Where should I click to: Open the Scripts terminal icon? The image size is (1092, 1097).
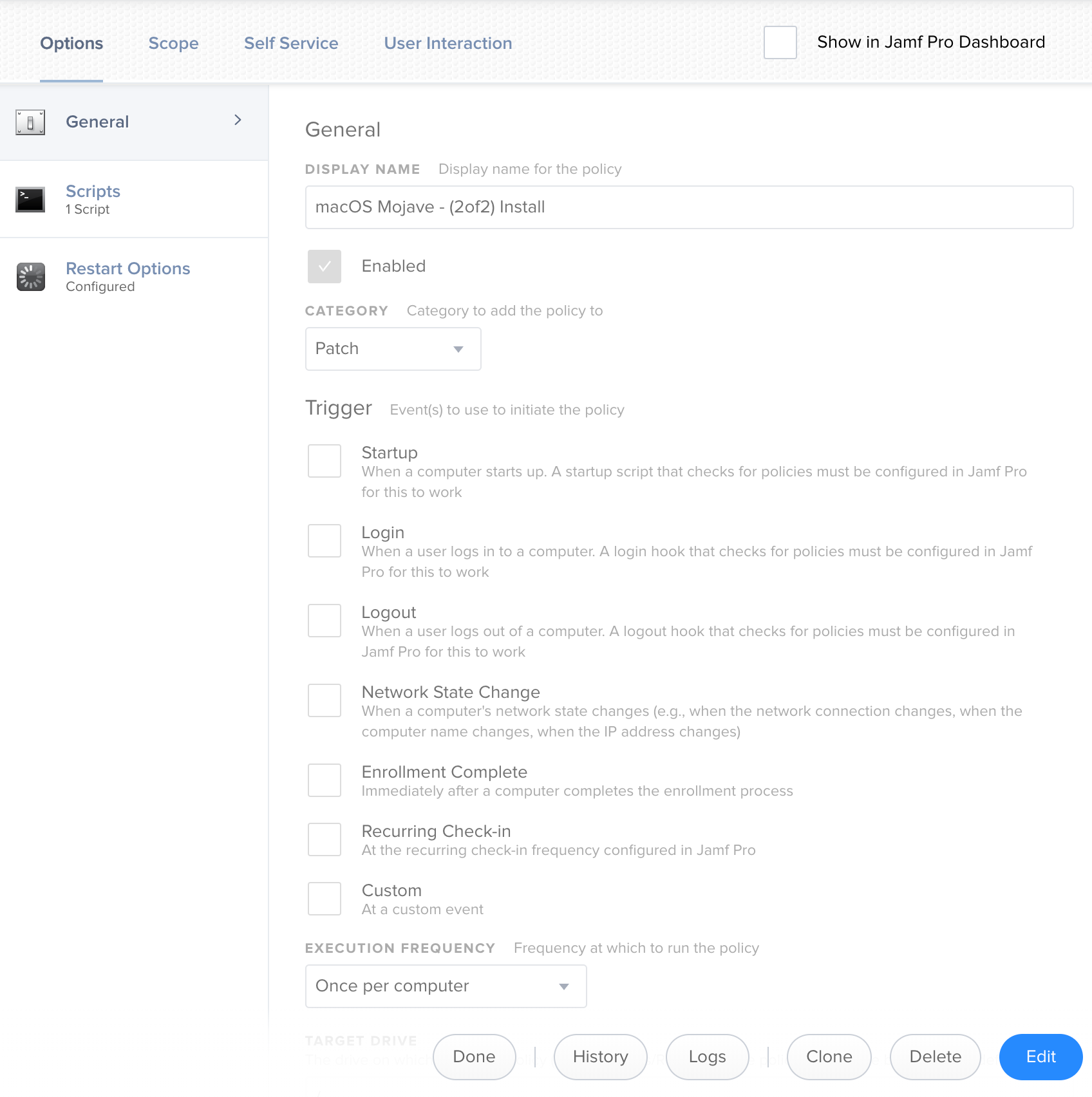click(30, 200)
